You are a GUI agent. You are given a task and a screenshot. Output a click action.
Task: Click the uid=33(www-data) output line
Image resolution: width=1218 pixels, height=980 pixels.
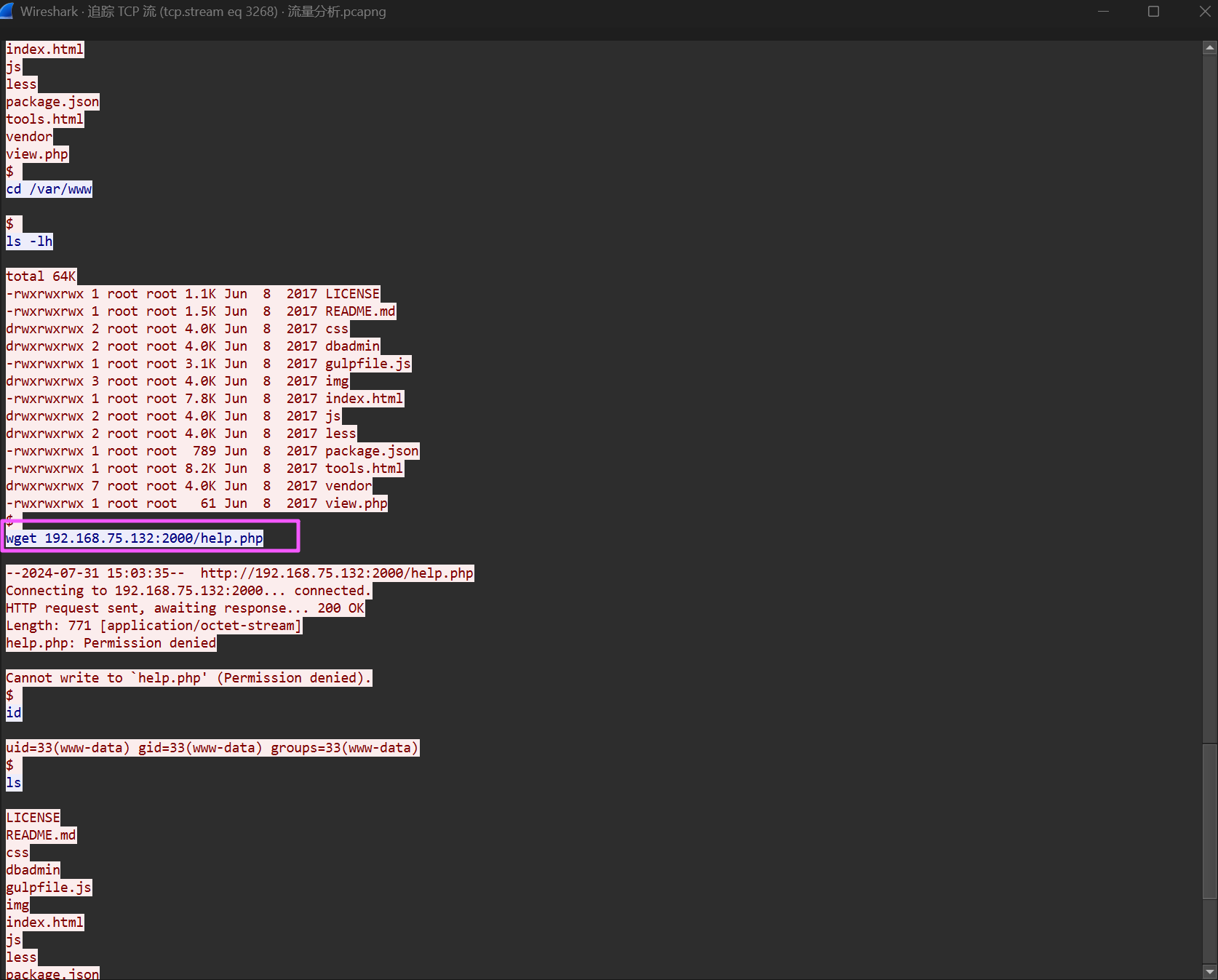coord(213,748)
